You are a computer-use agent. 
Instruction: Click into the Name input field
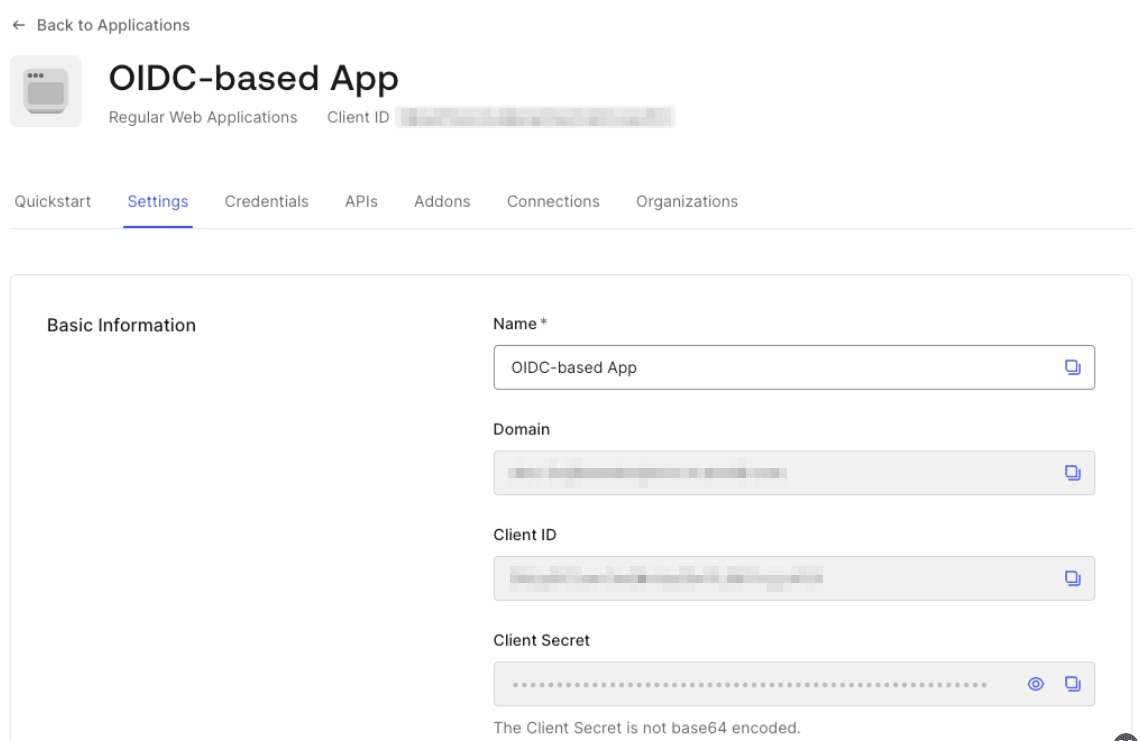coord(770,367)
